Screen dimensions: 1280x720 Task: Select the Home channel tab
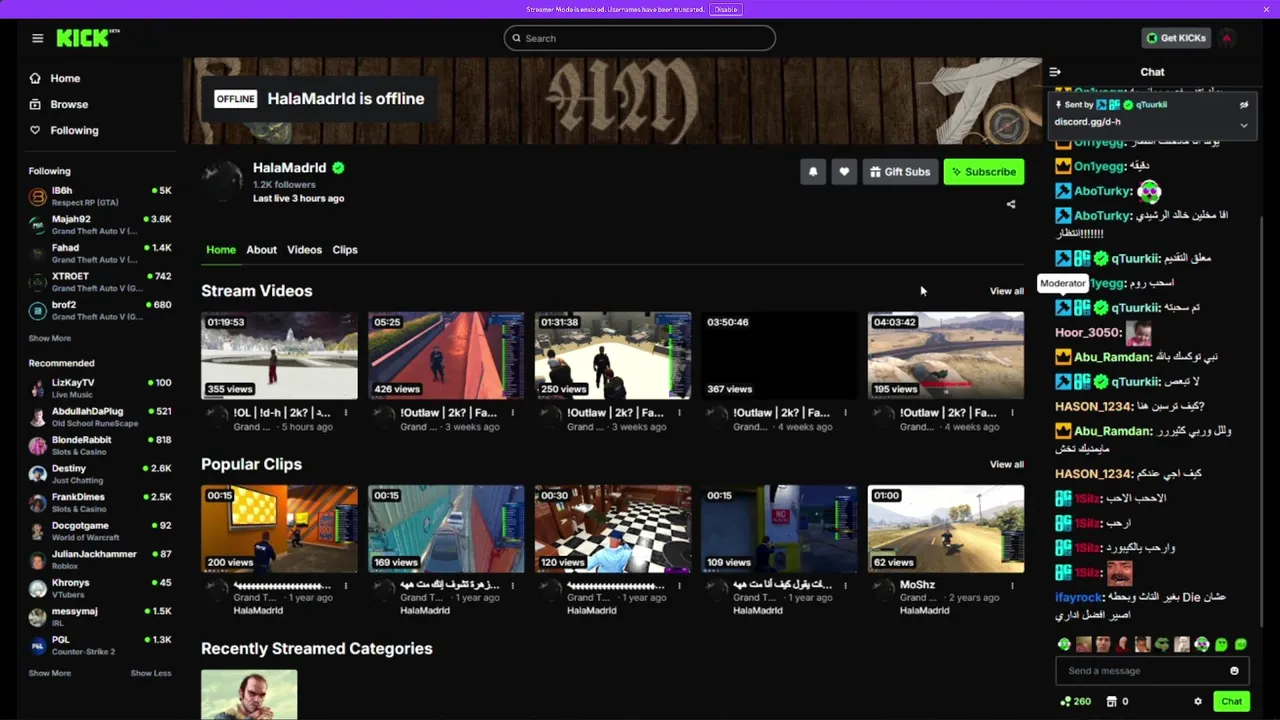(221, 250)
